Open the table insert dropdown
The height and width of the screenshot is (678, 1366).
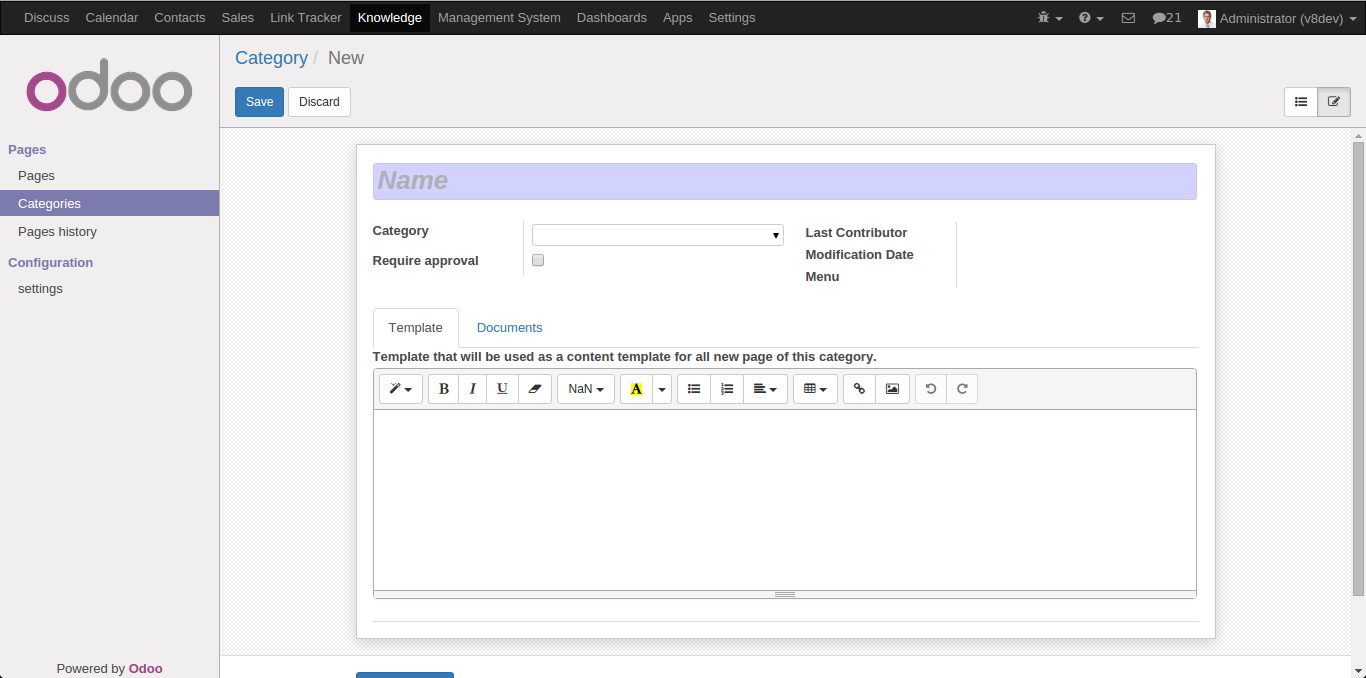[x=815, y=389]
